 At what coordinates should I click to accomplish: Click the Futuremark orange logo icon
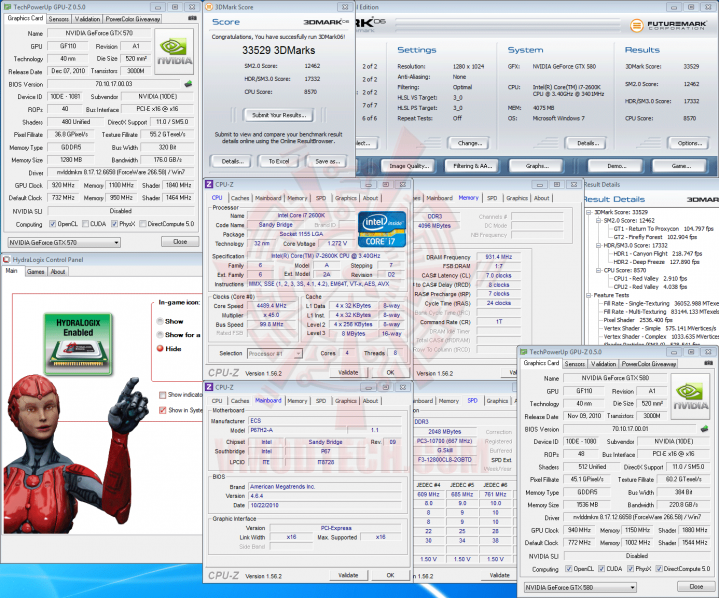click(636, 26)
